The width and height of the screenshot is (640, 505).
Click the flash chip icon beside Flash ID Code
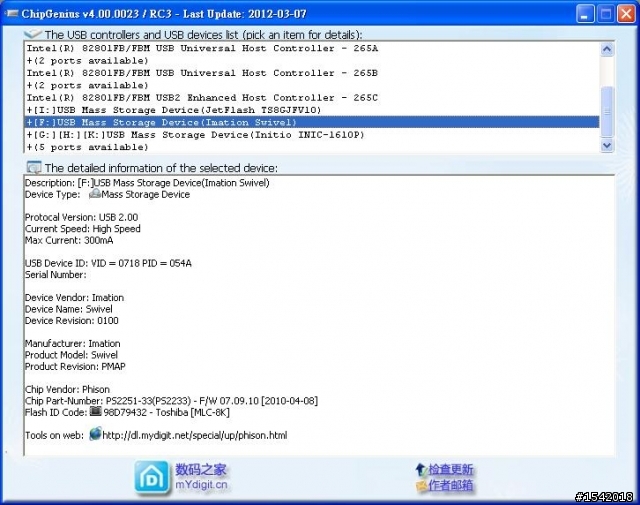tap(96, 412)
